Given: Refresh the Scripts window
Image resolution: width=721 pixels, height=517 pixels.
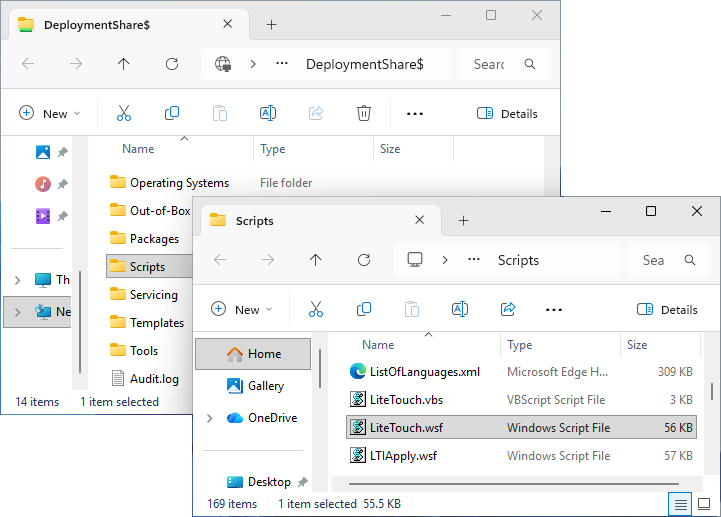Looking at the screenshot, I should 364,260.
